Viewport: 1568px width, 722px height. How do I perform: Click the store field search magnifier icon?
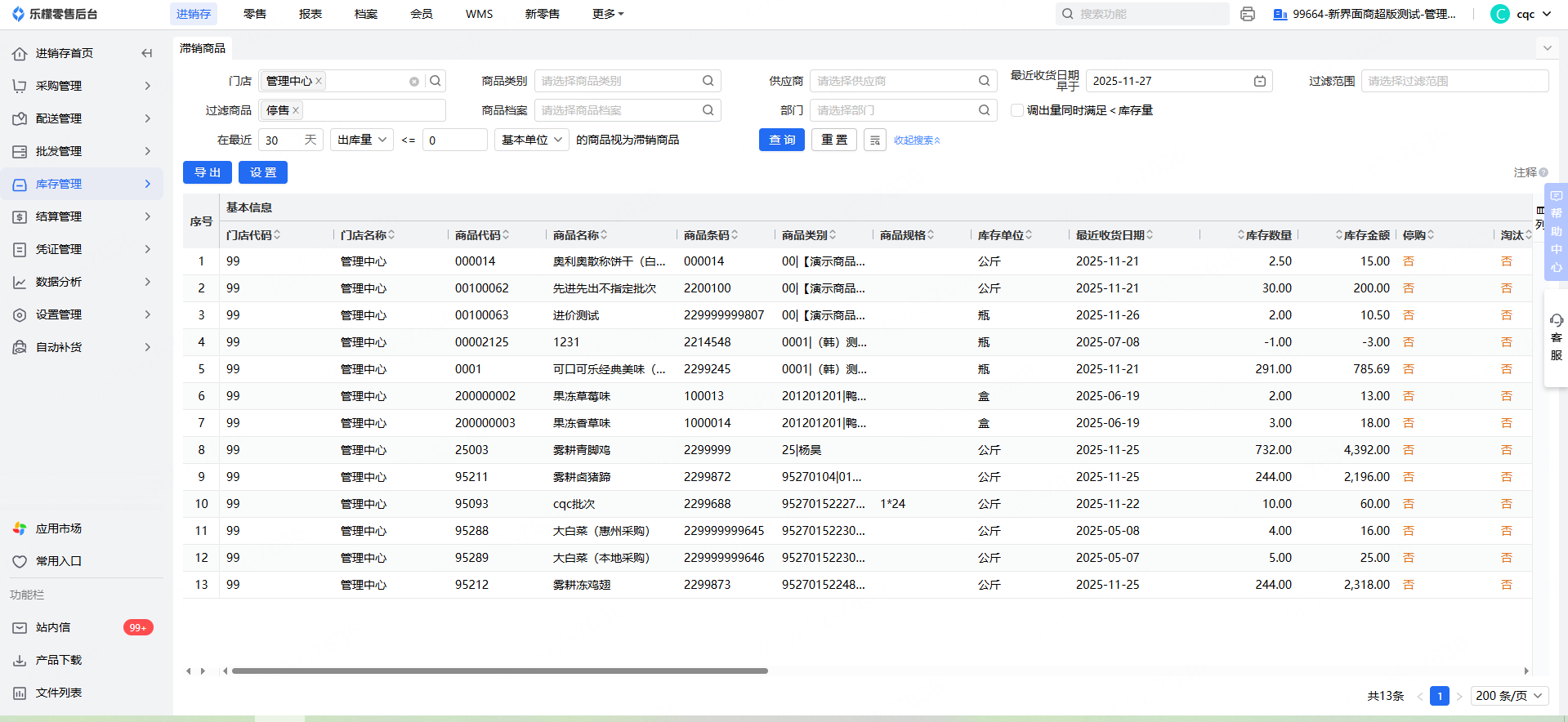pos(436,81)
